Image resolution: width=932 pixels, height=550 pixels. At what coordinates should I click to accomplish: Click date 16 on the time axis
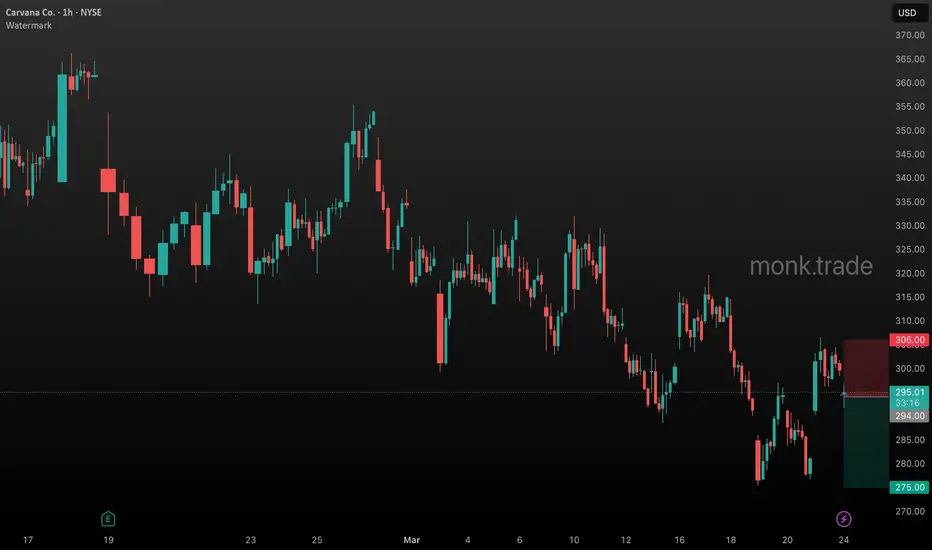point(679,540)
